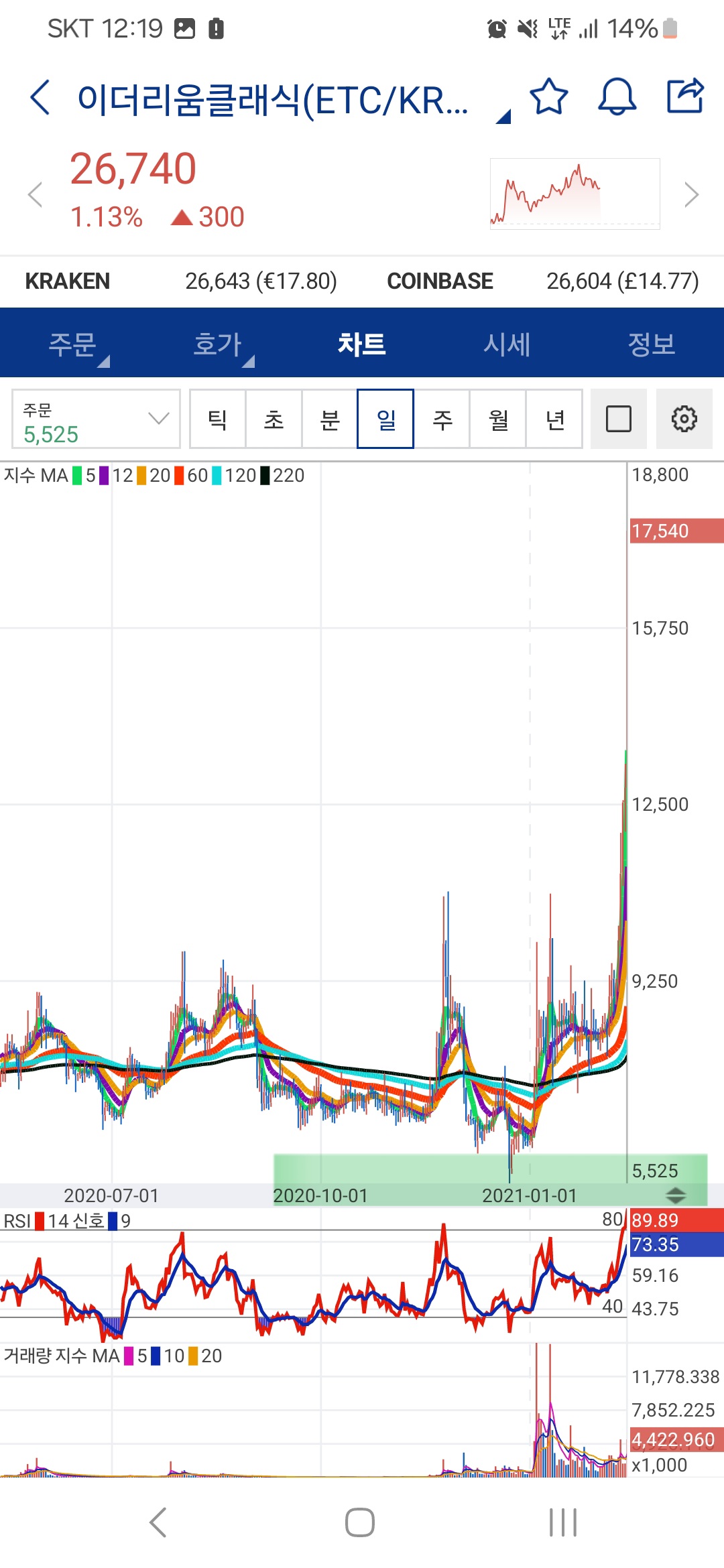
Task: Tap the 1.13% change percentage
Action: point(107,217)
